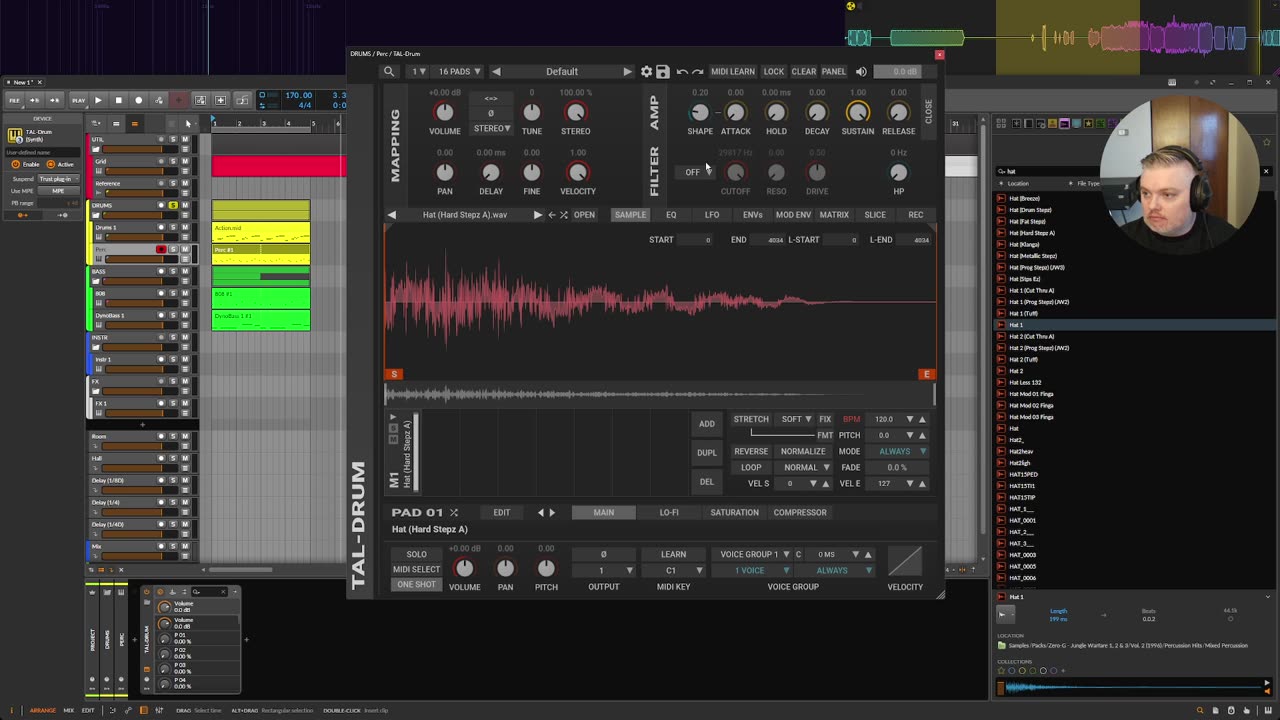Toggle SOLO for pad 01

tap(417, 554)
